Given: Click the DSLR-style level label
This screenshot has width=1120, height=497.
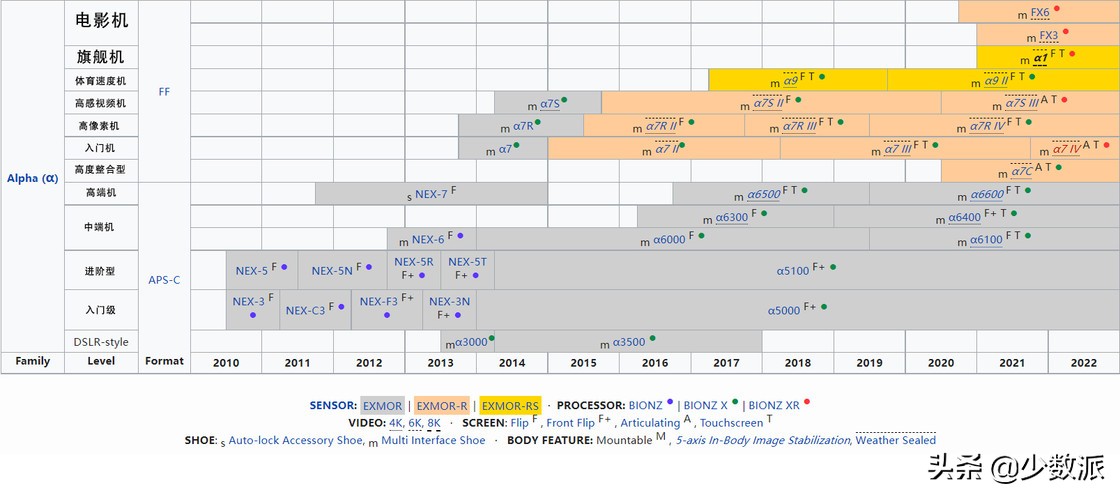Looking at the screenshot, I should pyautogui.click(x=101, y=341).
